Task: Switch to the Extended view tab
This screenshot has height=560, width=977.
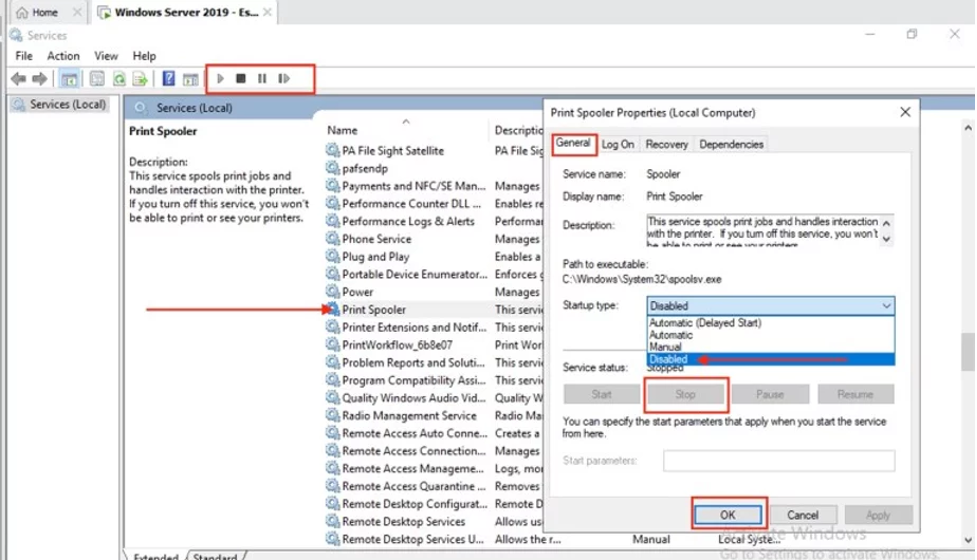Action: point(155,556)
